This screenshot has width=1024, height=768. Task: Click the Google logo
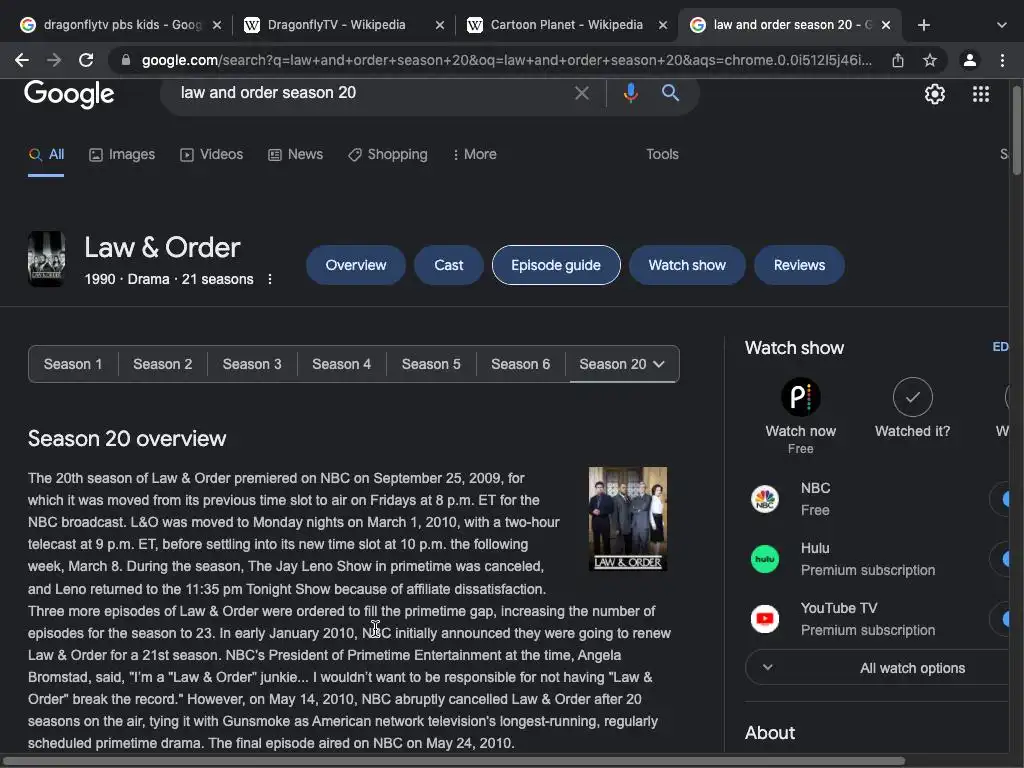69,93
